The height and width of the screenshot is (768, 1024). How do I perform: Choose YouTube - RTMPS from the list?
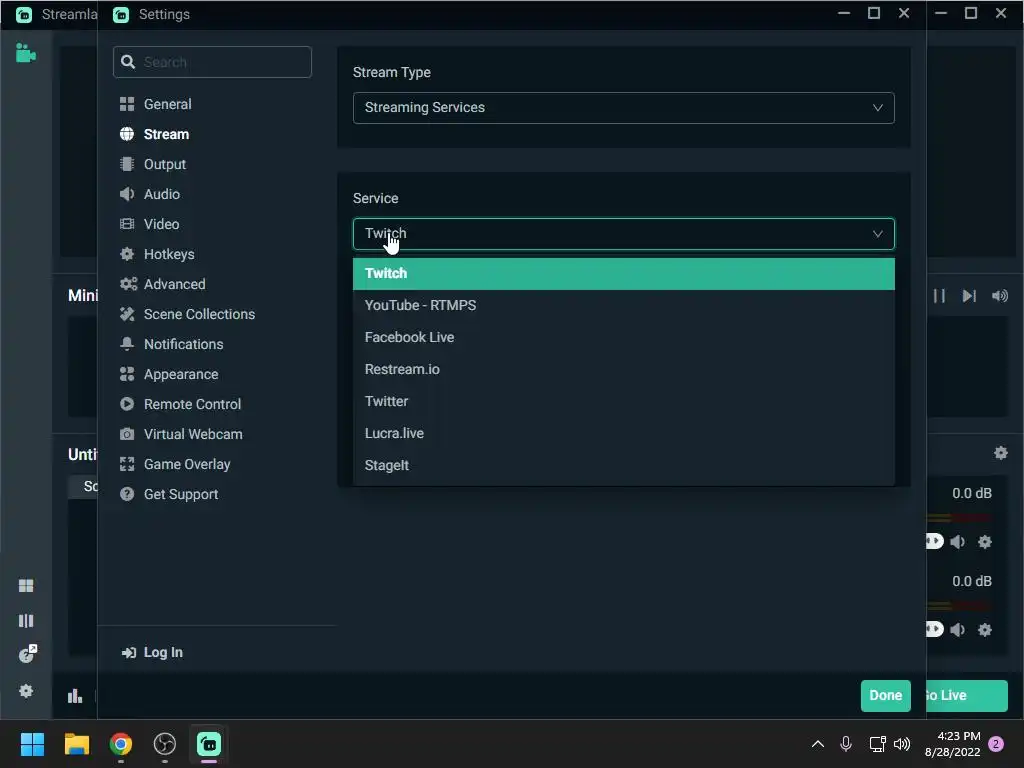click(x=624, y=306)
